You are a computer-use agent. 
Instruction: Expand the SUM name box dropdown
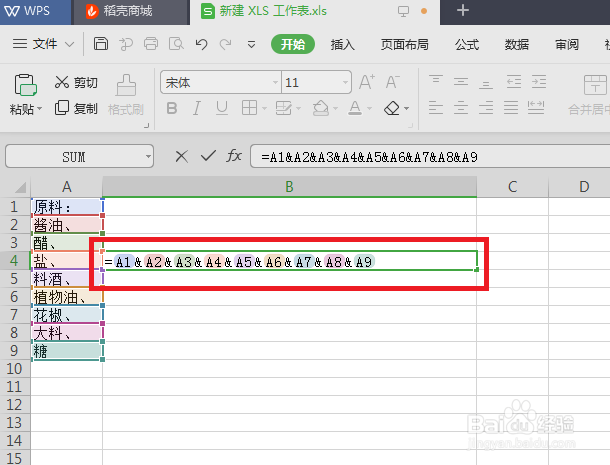point(148,157)
